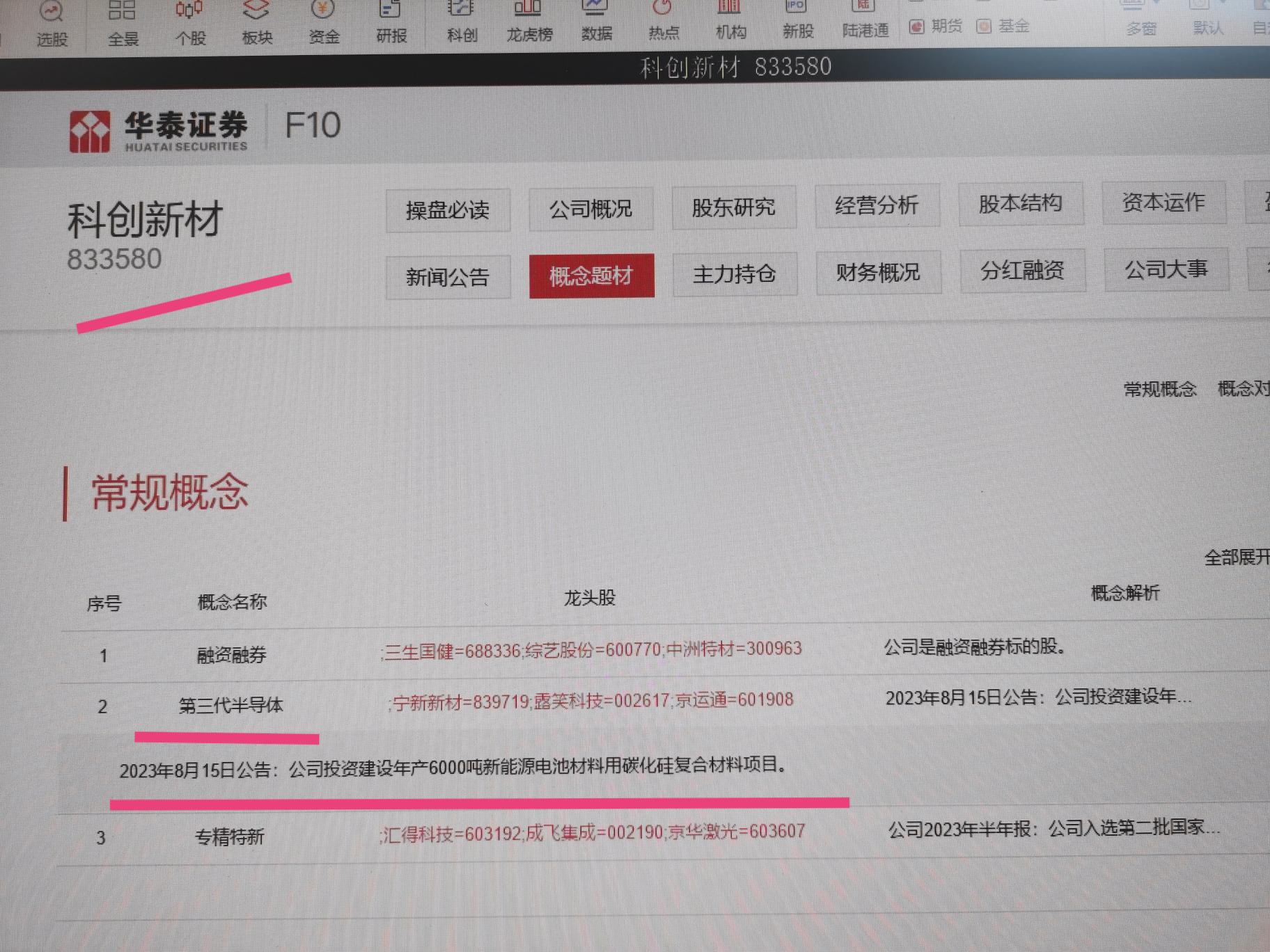Viewport: 1270px width, 952px height.
Task: Open the 龙虎榜 ranking icon
Action: 528,21
